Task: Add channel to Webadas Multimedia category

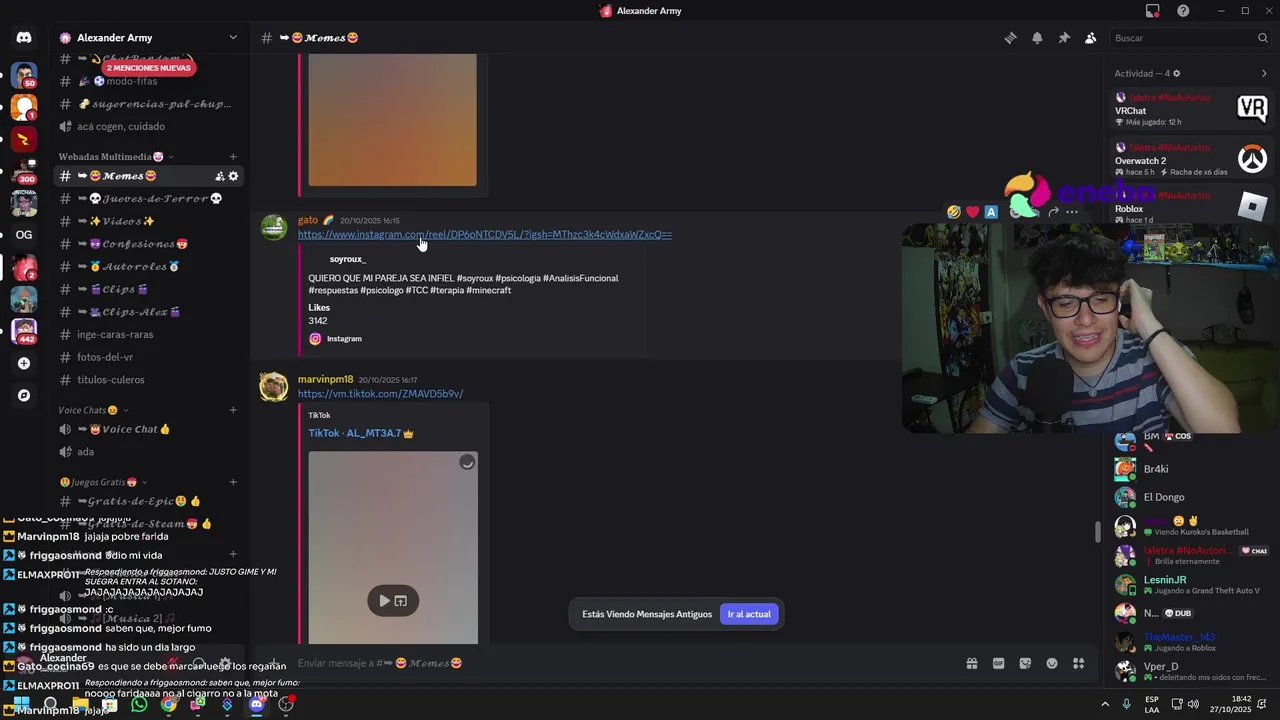Action: (233, 157)
